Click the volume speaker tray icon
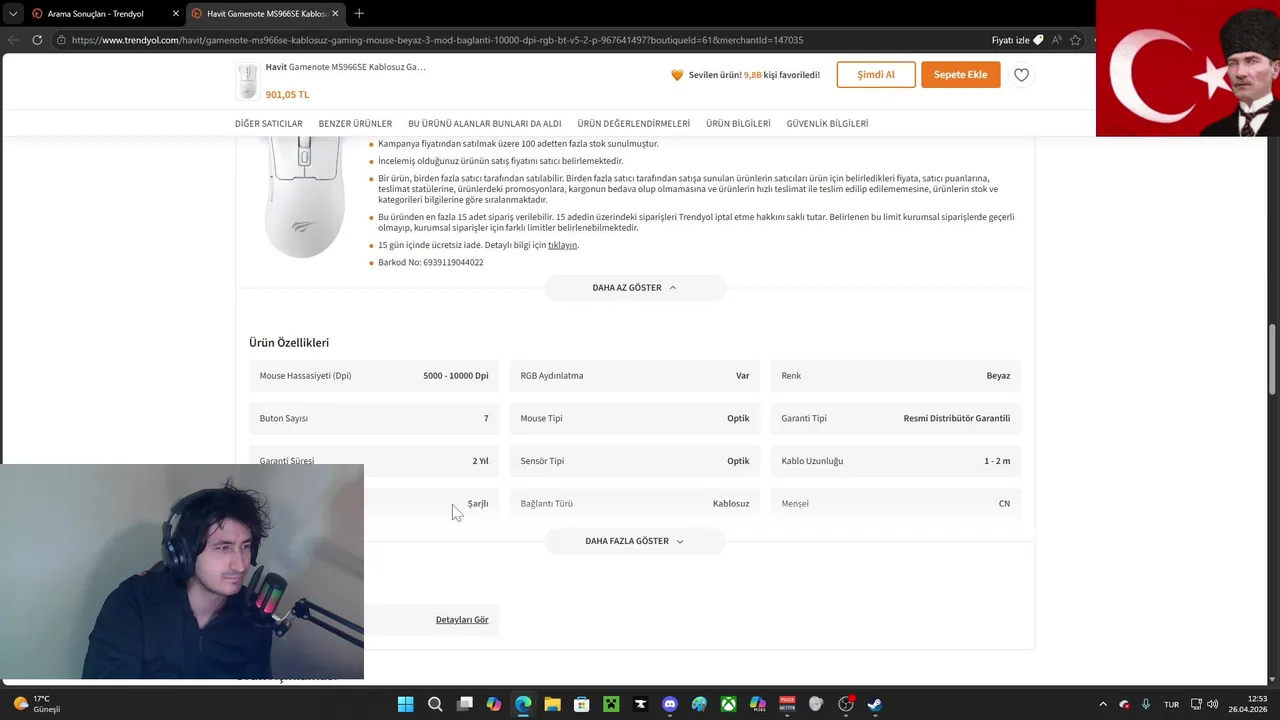The image size is (1280, 720). (1213, 704)
